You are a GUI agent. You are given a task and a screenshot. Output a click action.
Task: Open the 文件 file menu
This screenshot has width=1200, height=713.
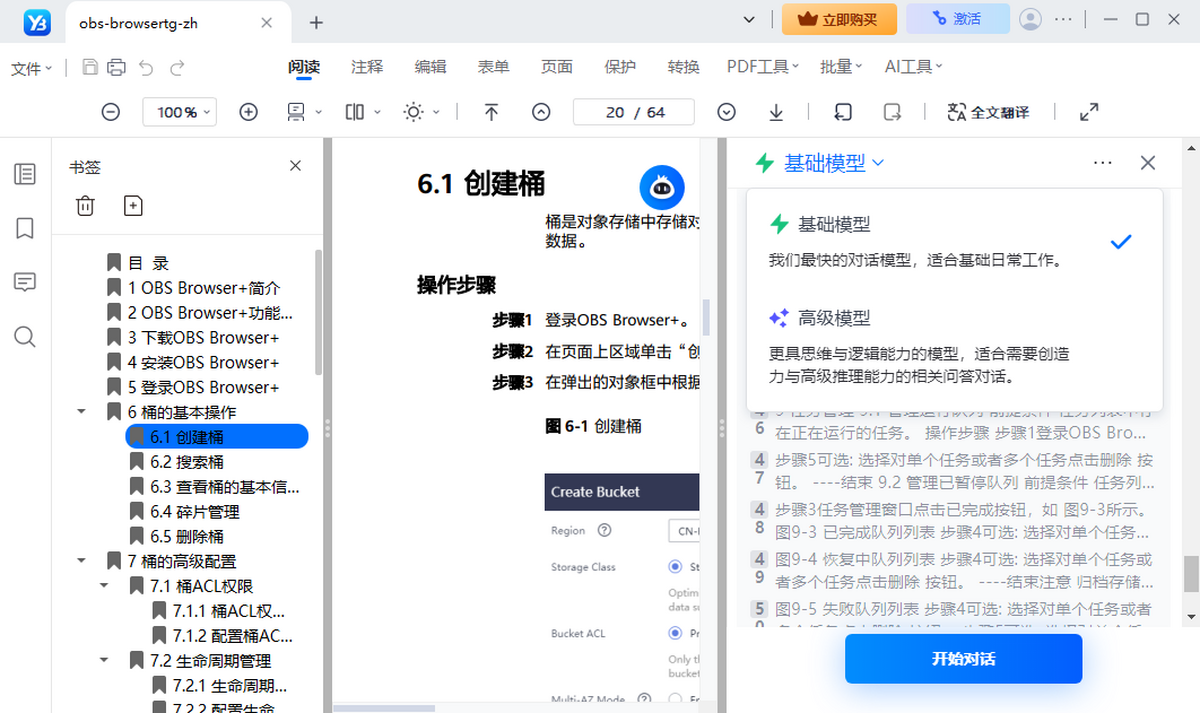coord(32,68)
